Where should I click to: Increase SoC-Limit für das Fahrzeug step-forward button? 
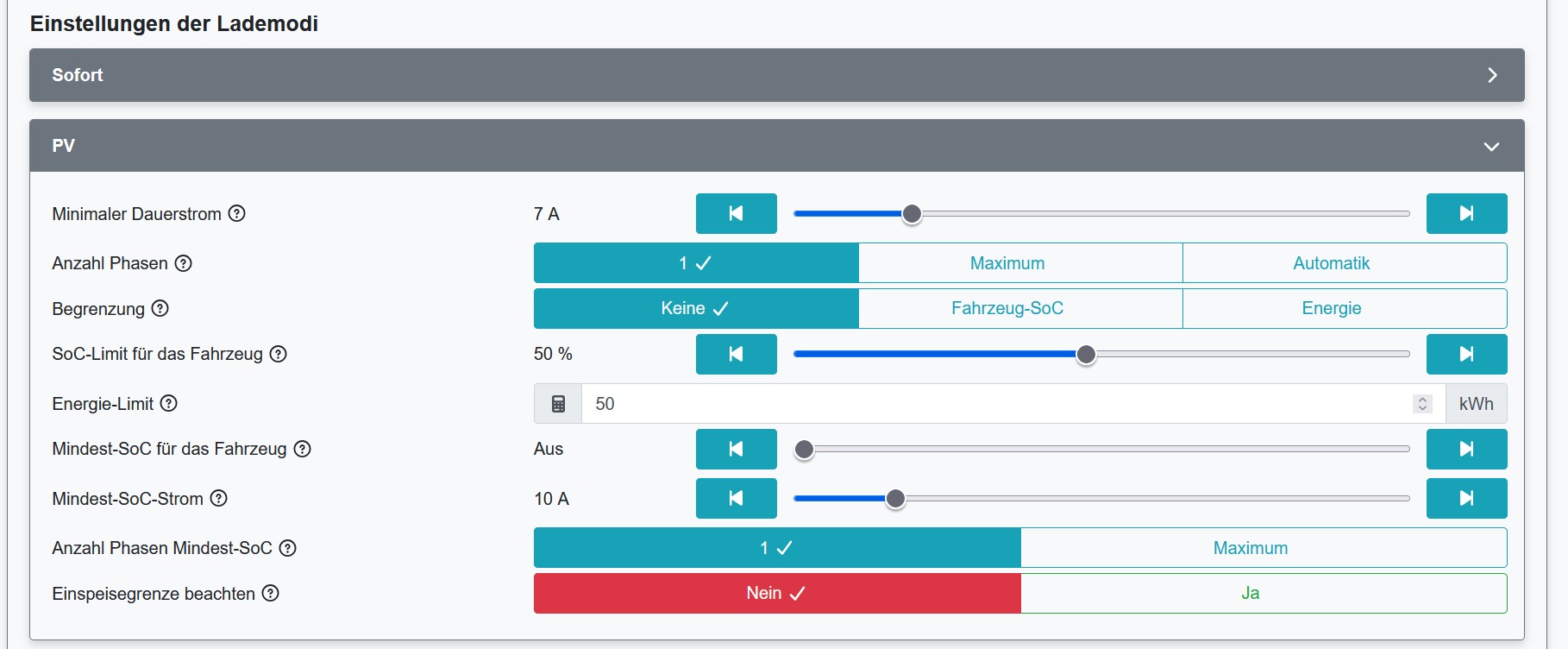1466,354
